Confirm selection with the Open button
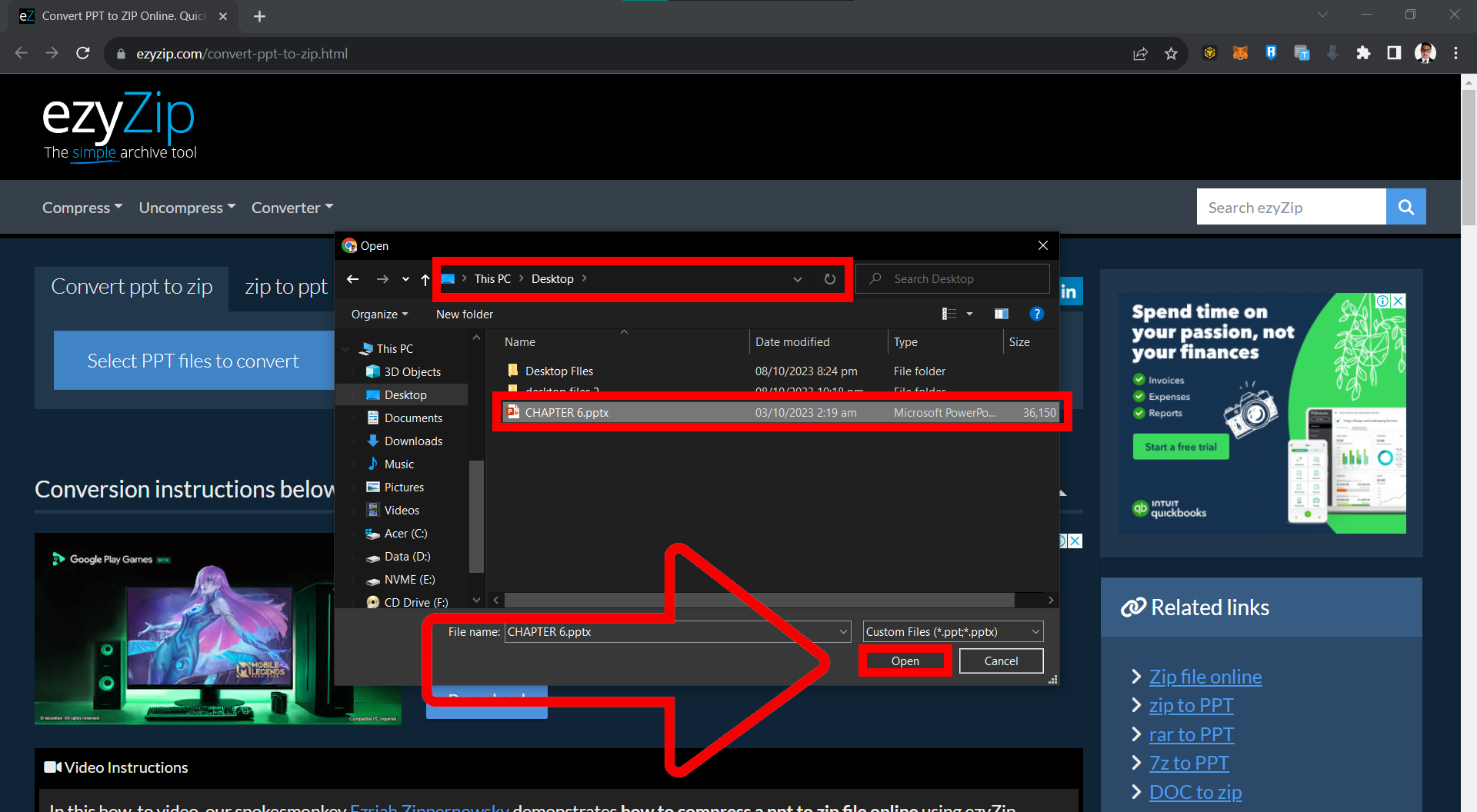The height and width of the screenshot is (812, 1477). click(905, 661)
